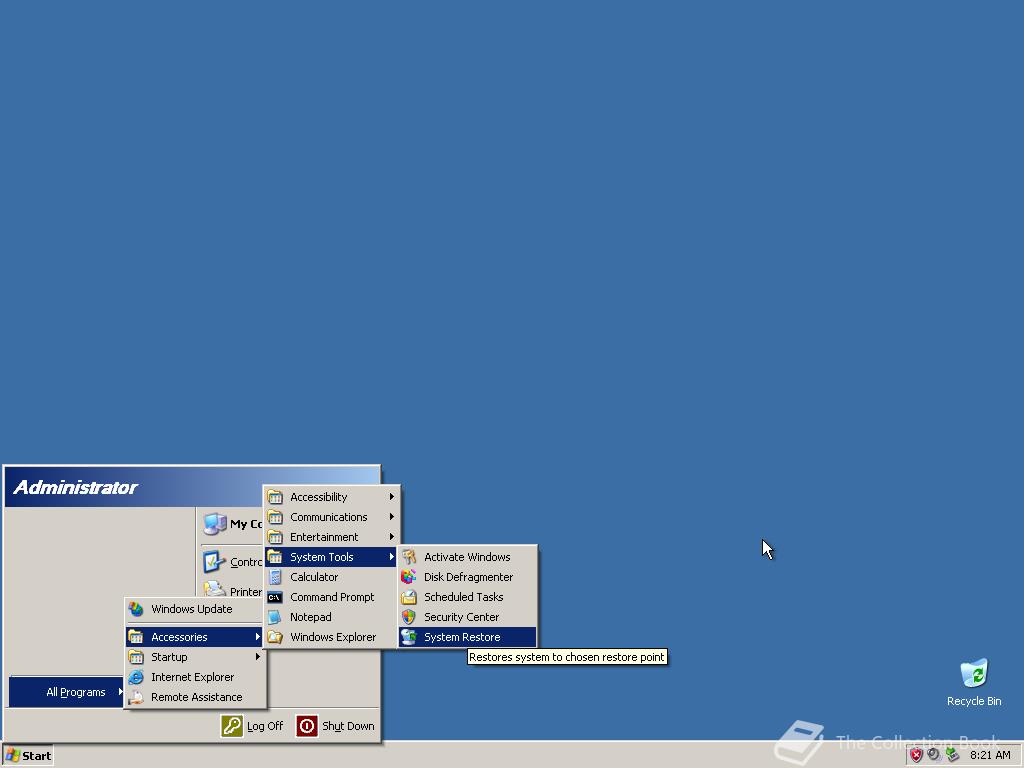Image resolution: width=1024 pixels, height=768 pixels.
Task: Expand the Startup submenu arrow
Action: [x=258, y=657]
